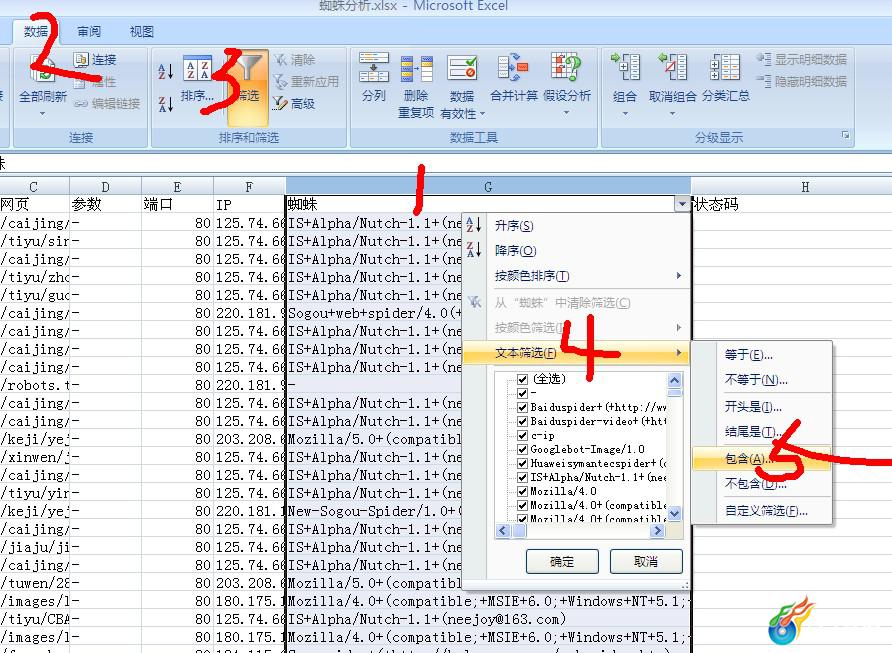
Task: Click the 合并计算 consolidate icon
Action: click(x=513, y=67)
